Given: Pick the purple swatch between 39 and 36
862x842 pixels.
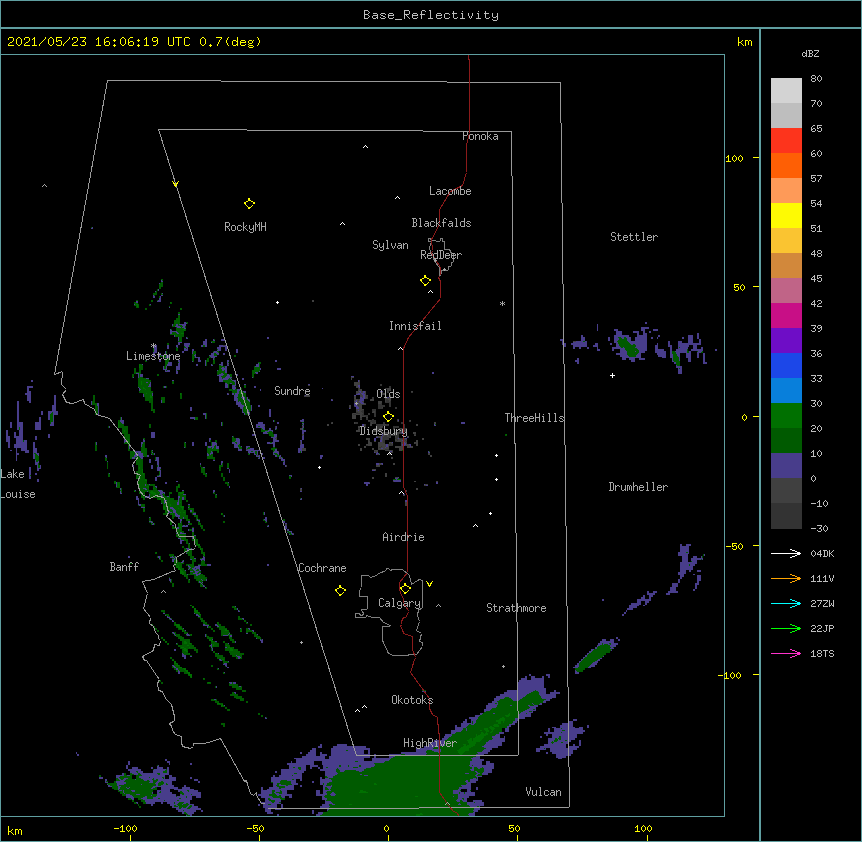Looking at the screenshot, I should point(786,341).
